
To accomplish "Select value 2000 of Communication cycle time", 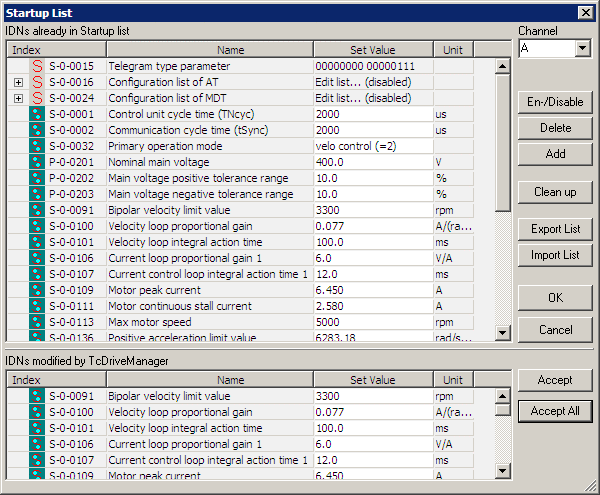I will coord(328,130).
